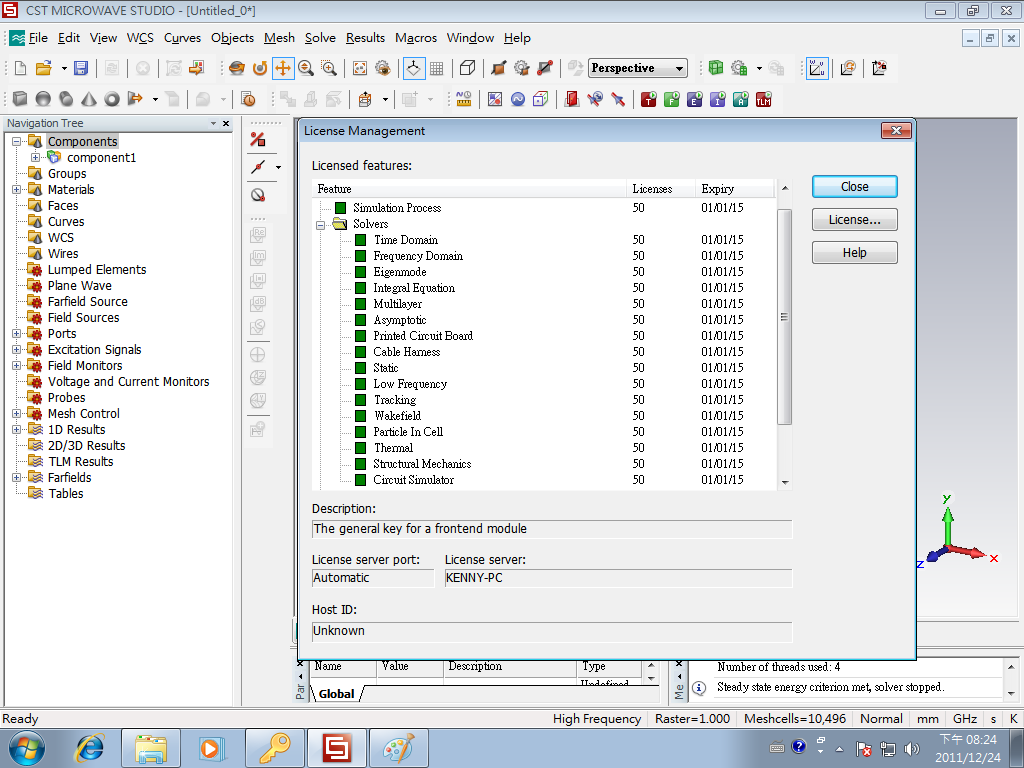Screen dimensions: 1024x768
Task: Click the pick tool with red square
Action: click(258, 139)
